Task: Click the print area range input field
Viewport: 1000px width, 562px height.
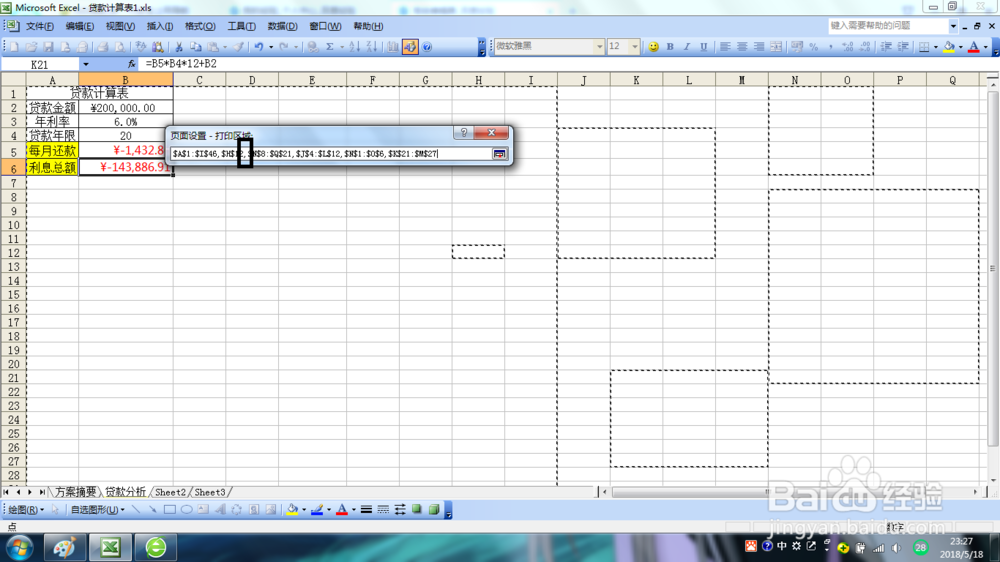Action: (x=330, y=154)
